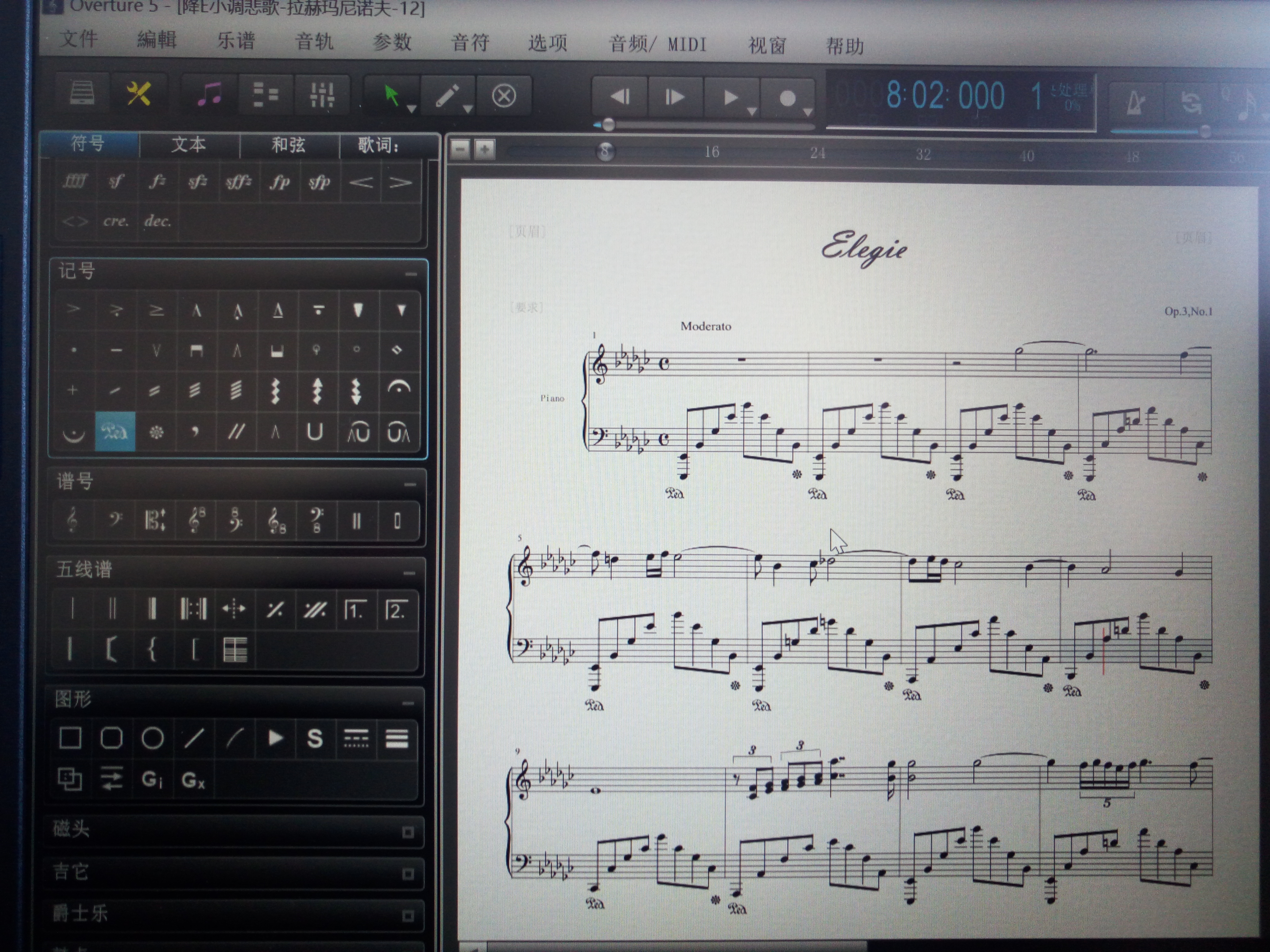Image resolution: width=1270 pixels, height=952 pixels.
Task: Select the fp dynamic symbol
Action: pyautogui.click(x=280, y=182)
